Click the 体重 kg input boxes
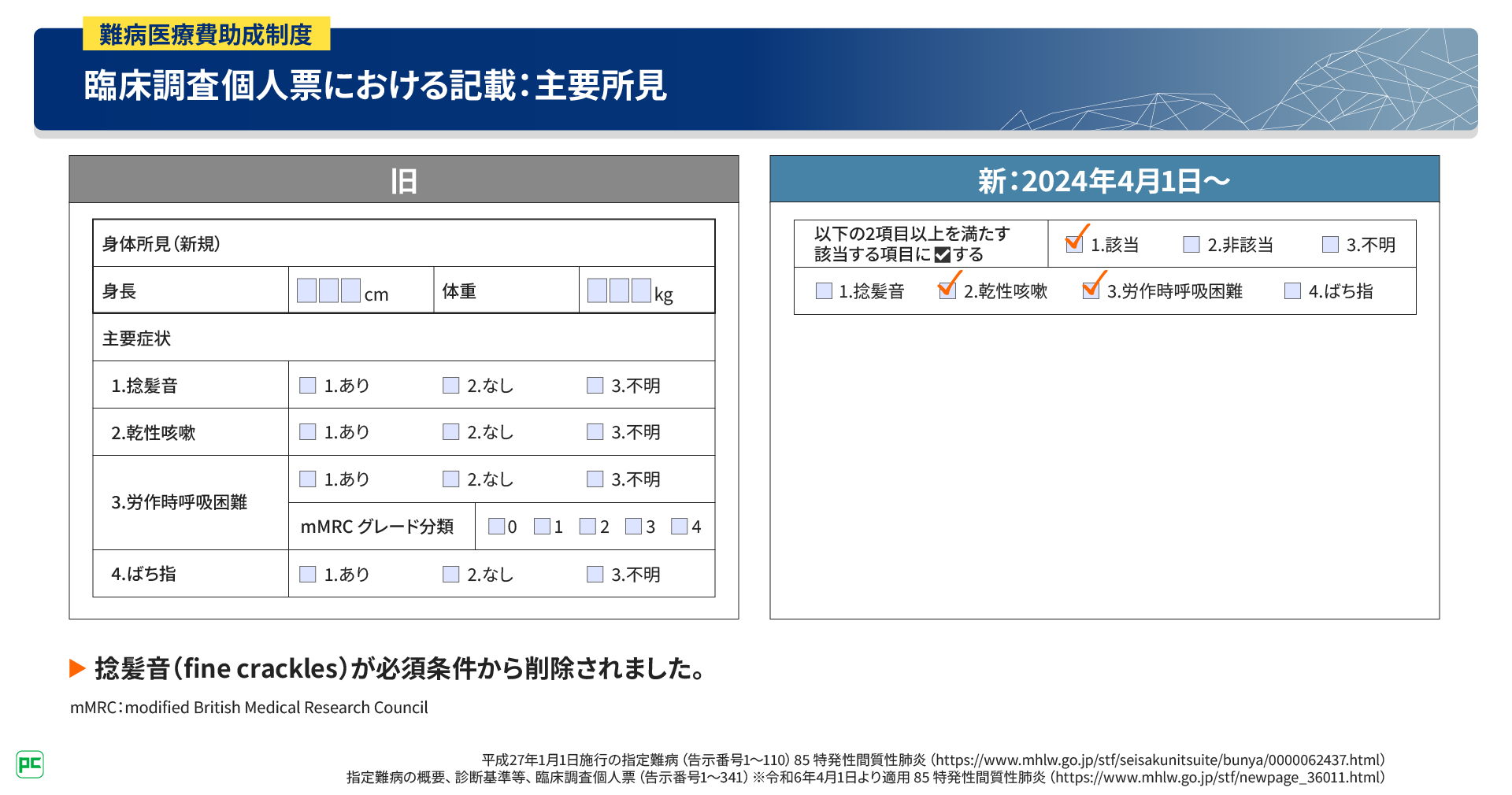 pos(619,290)
